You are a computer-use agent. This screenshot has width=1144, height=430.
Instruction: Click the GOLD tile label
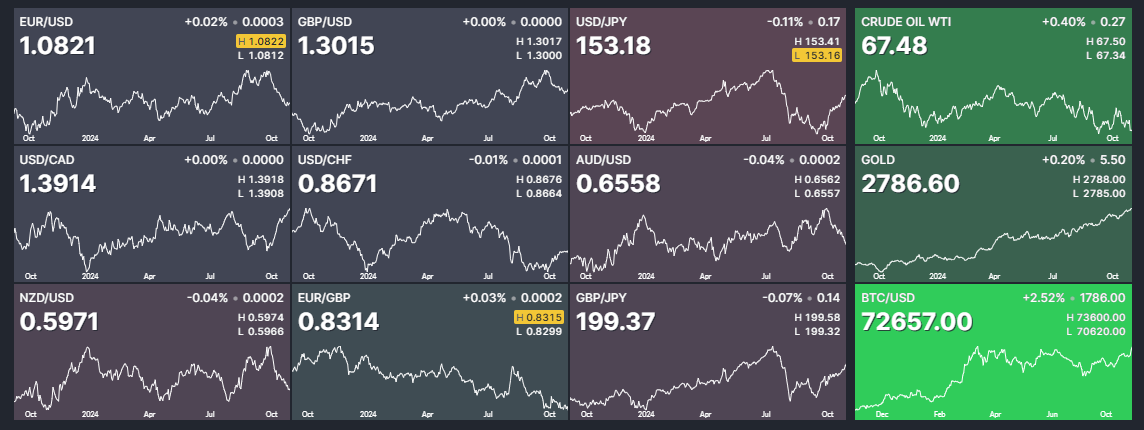click(x=878, y=159)
